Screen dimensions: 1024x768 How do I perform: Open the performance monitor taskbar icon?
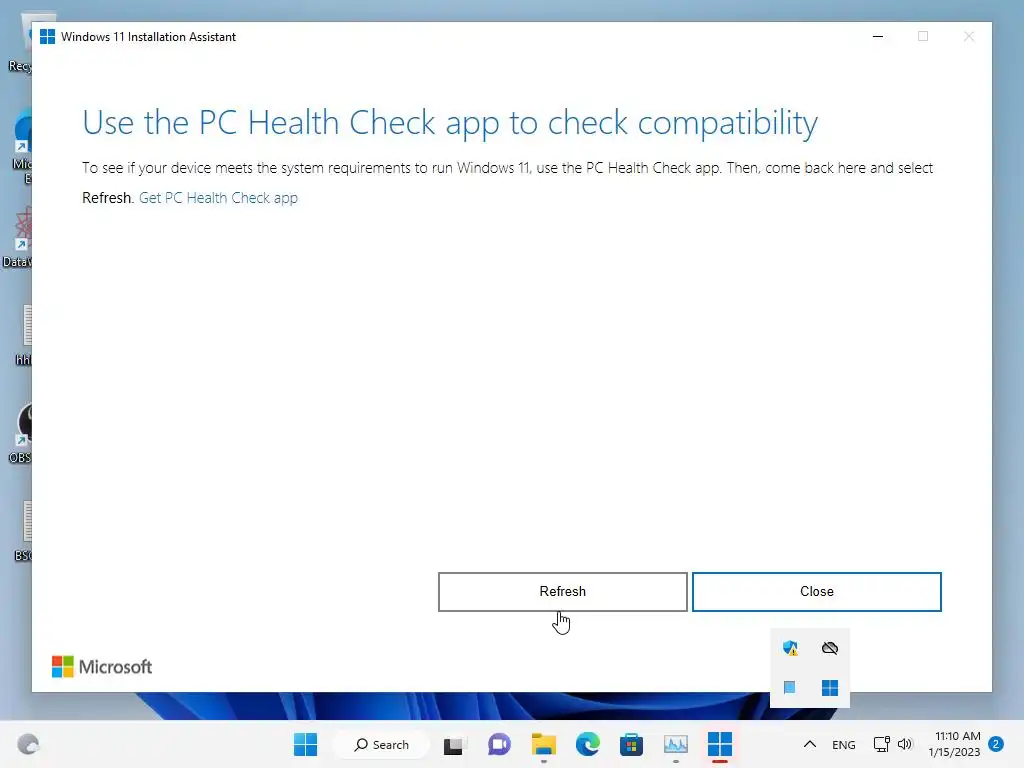click(x=675, y=744)
